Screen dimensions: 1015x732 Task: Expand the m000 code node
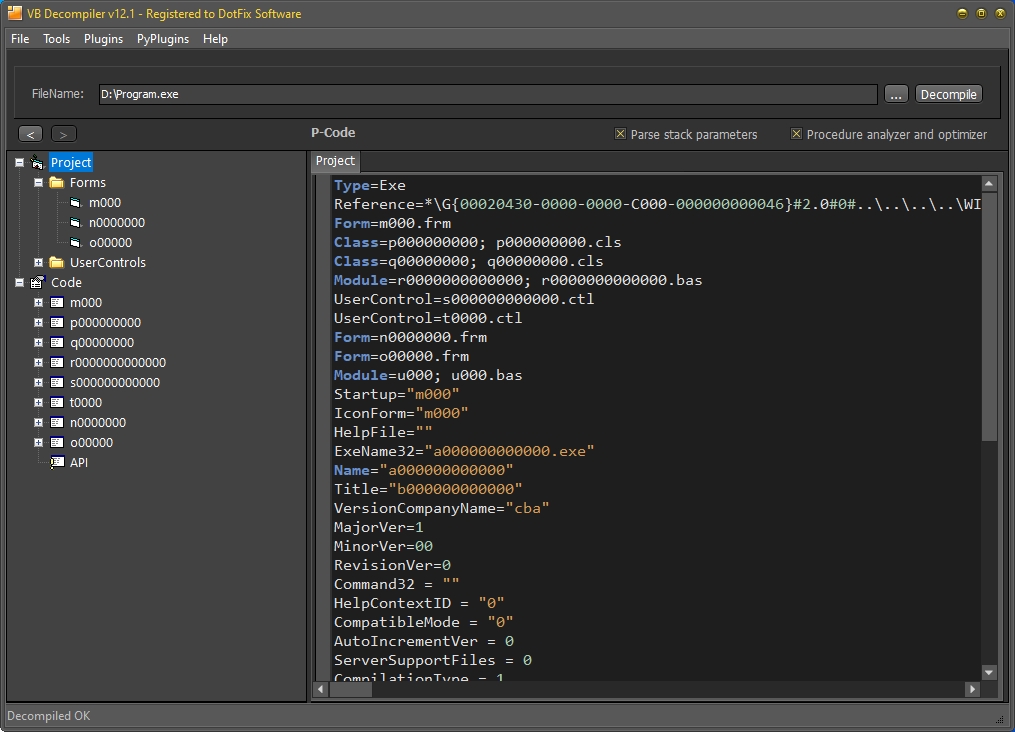coord(38,302)
